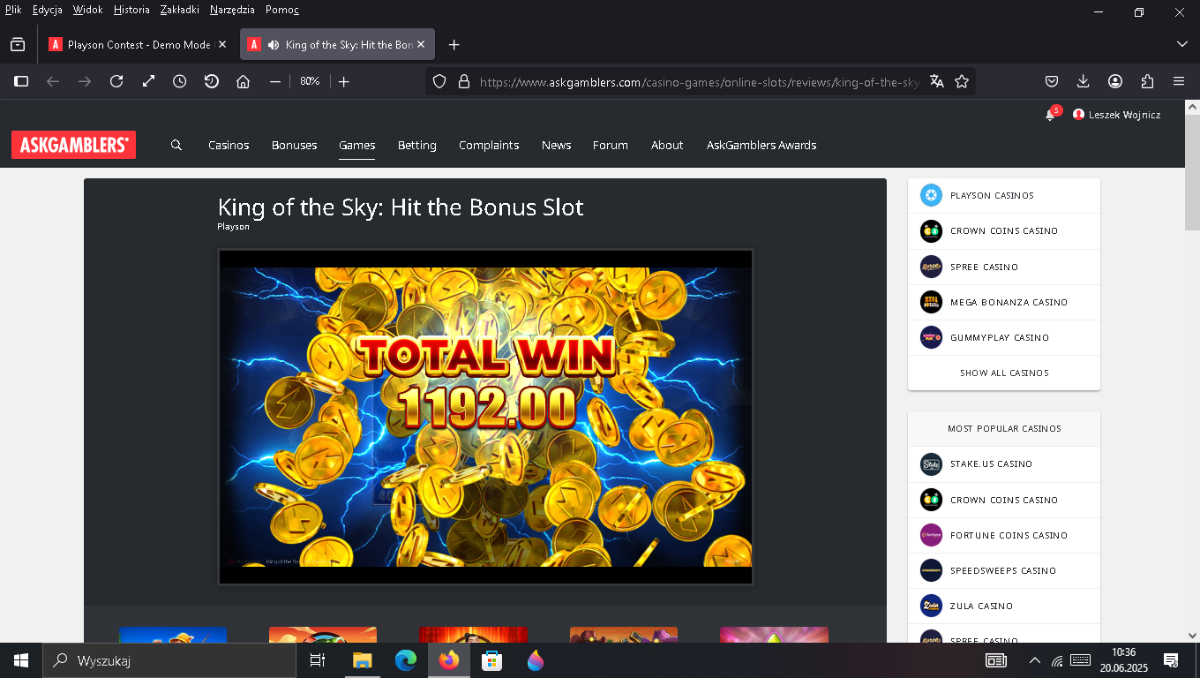The image size is (1200, 678).
Task: Close the King of the Sky tab
Action: click(x=421, y=45)
